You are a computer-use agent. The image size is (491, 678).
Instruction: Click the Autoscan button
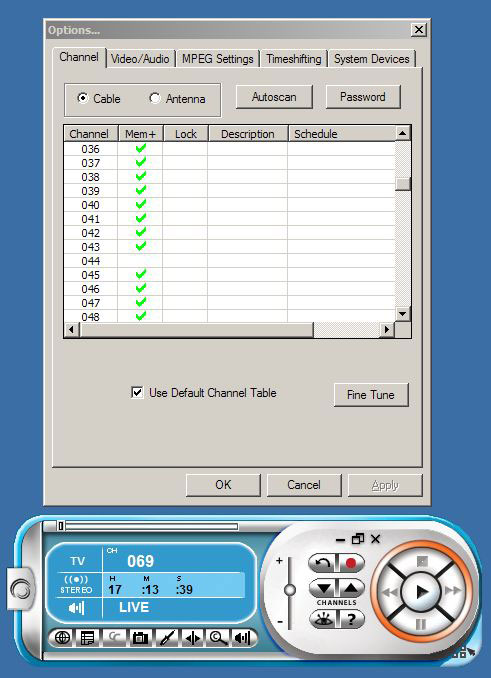pos(274,97)
